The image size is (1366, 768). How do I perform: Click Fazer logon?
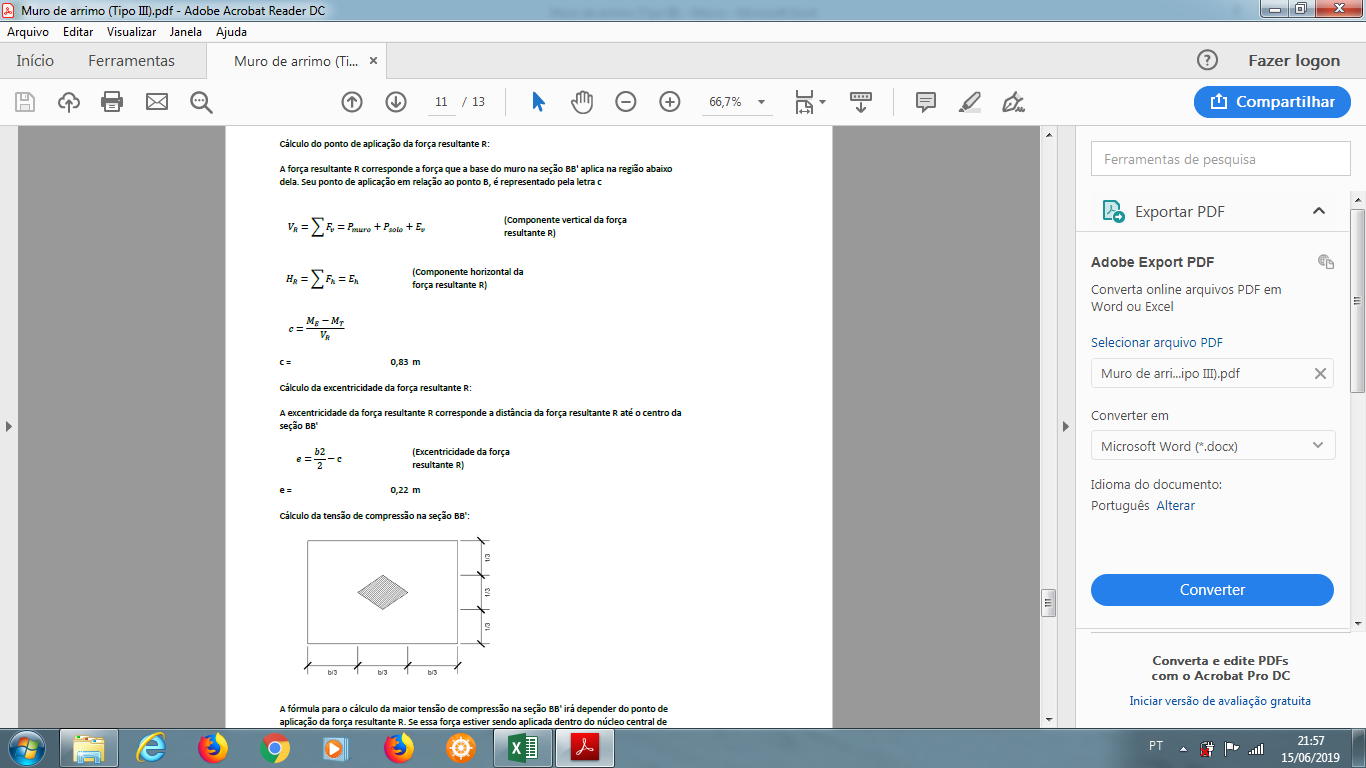tap(1294, 60)
